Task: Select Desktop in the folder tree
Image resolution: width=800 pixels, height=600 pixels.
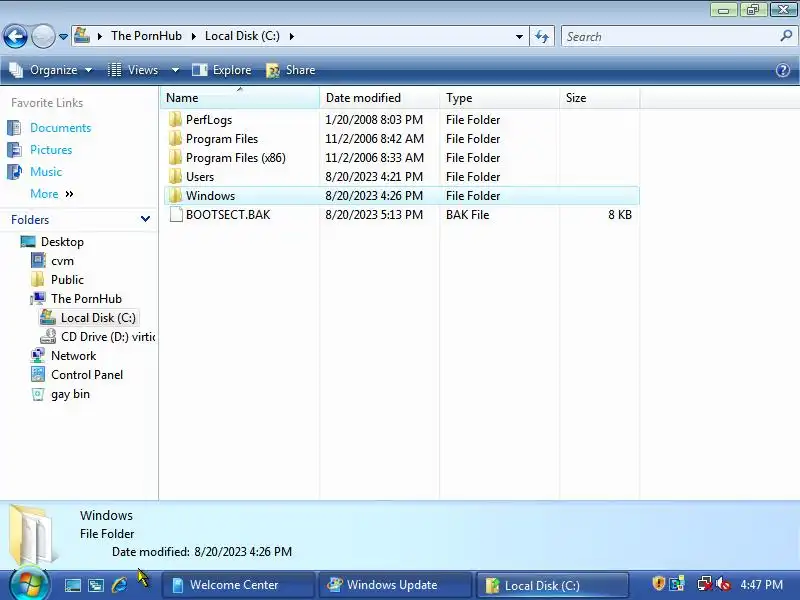Action: click(62, 242)
